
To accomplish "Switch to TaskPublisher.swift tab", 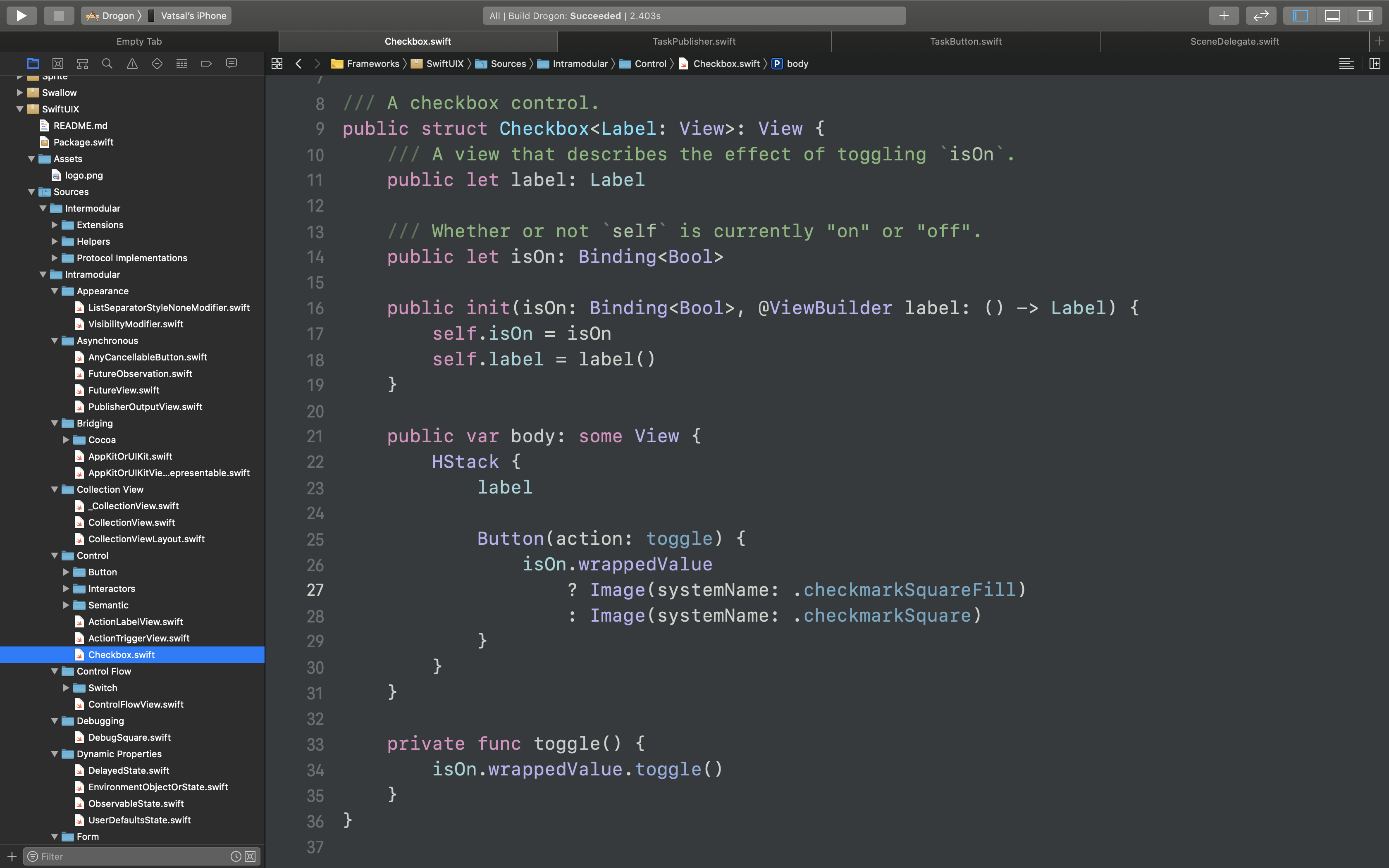I will coord(693,41).
